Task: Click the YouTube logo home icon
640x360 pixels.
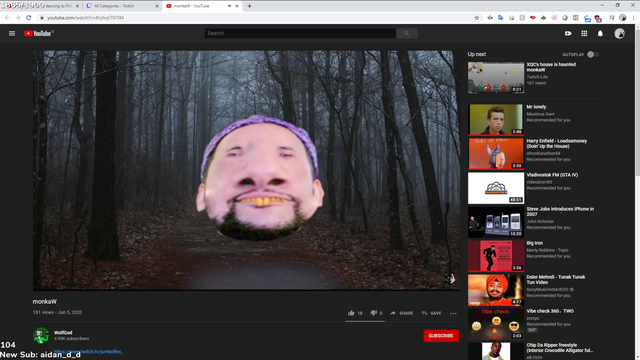Action: tap(38, 33)
